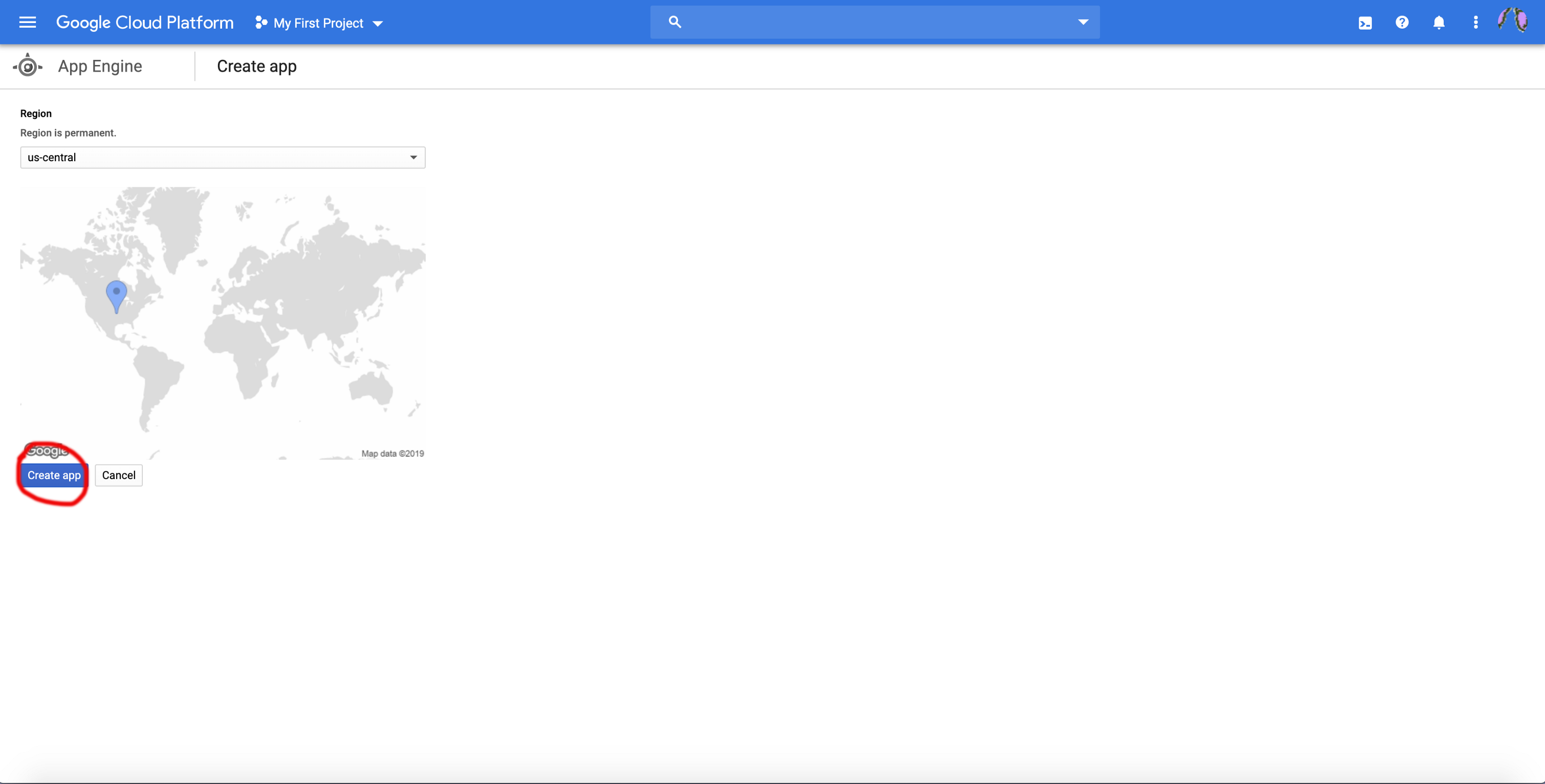Click the Create app button
This screenshot has height=784, width=1545.
tap(54, 475)
